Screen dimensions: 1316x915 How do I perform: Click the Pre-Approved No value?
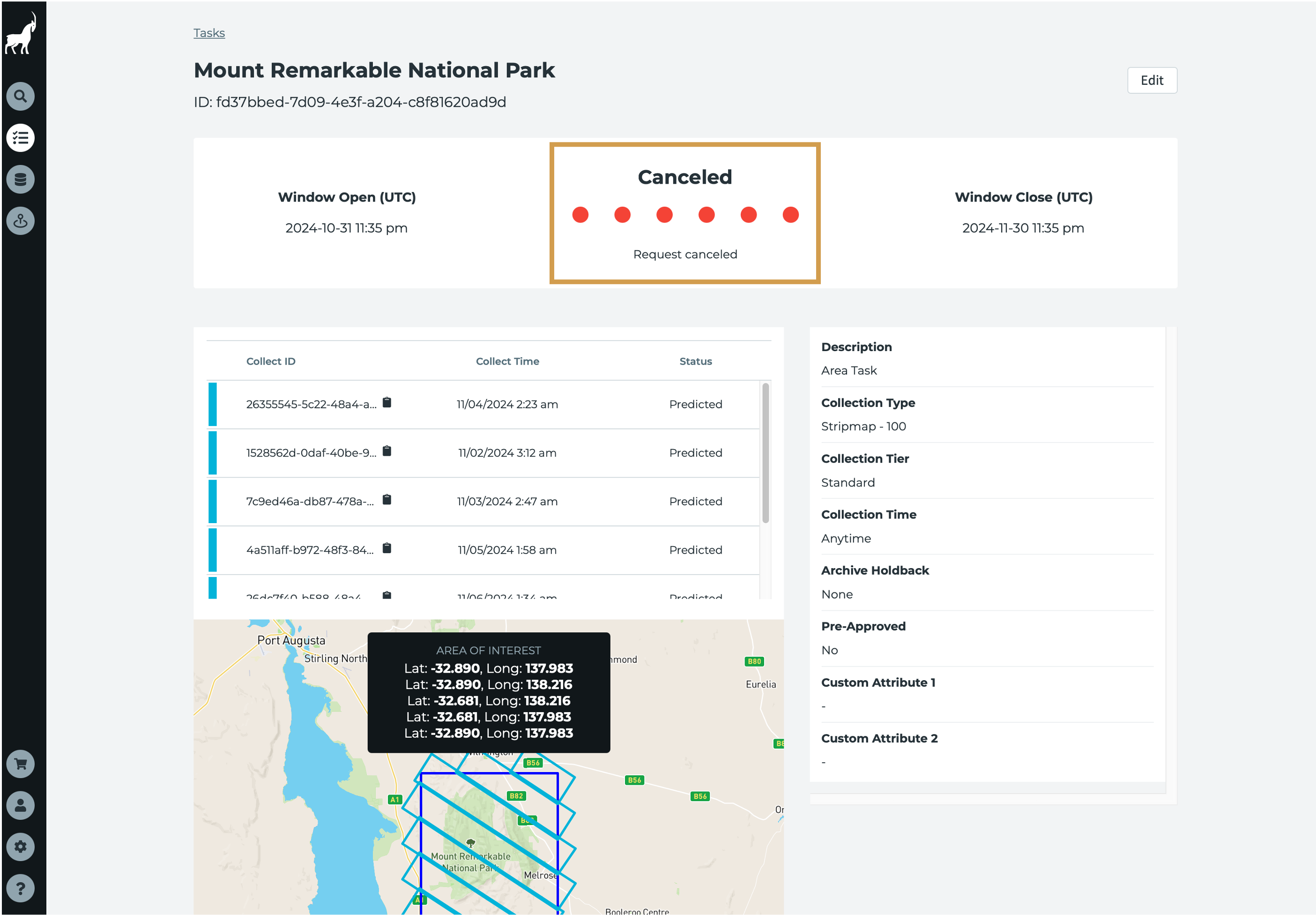(829, 651)
